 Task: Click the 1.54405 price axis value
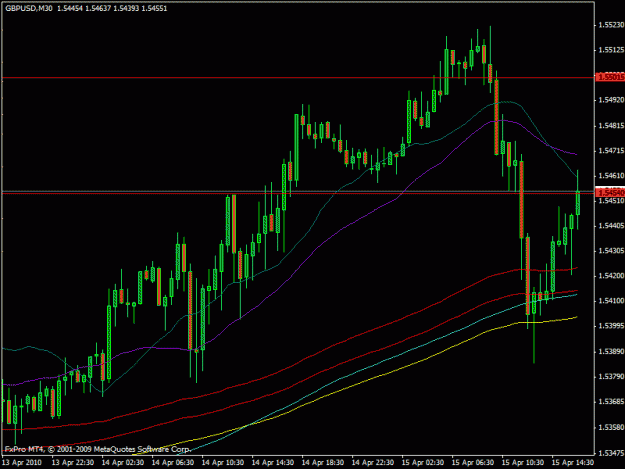611,226
